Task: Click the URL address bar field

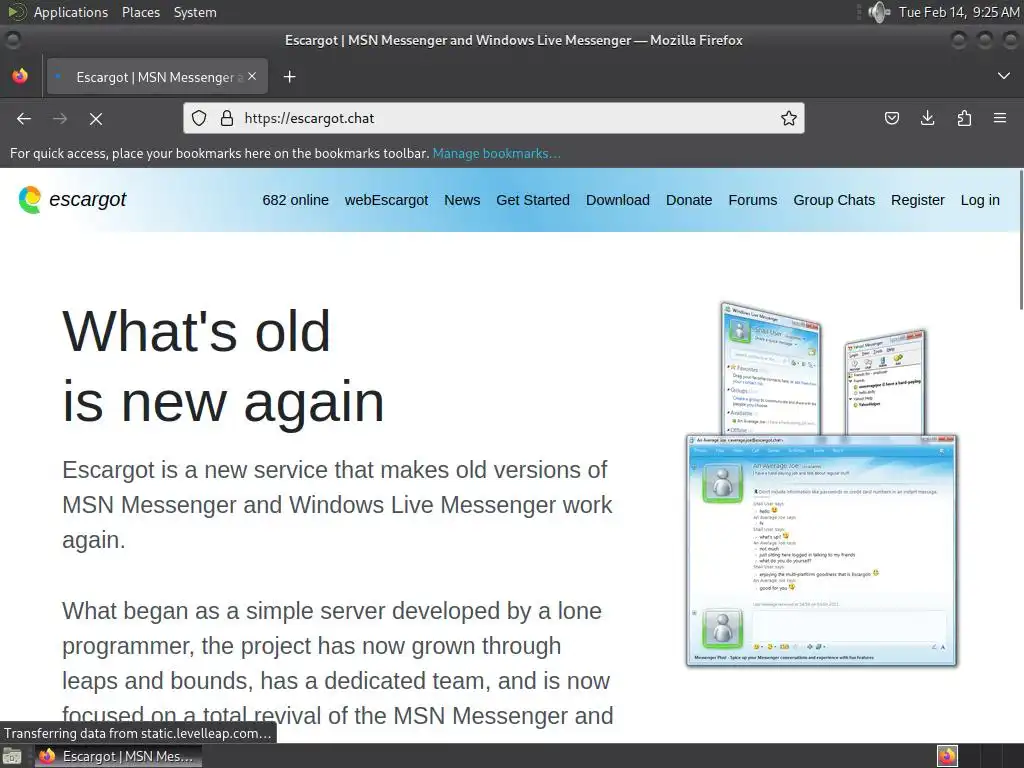Action: tap(494, 118)
